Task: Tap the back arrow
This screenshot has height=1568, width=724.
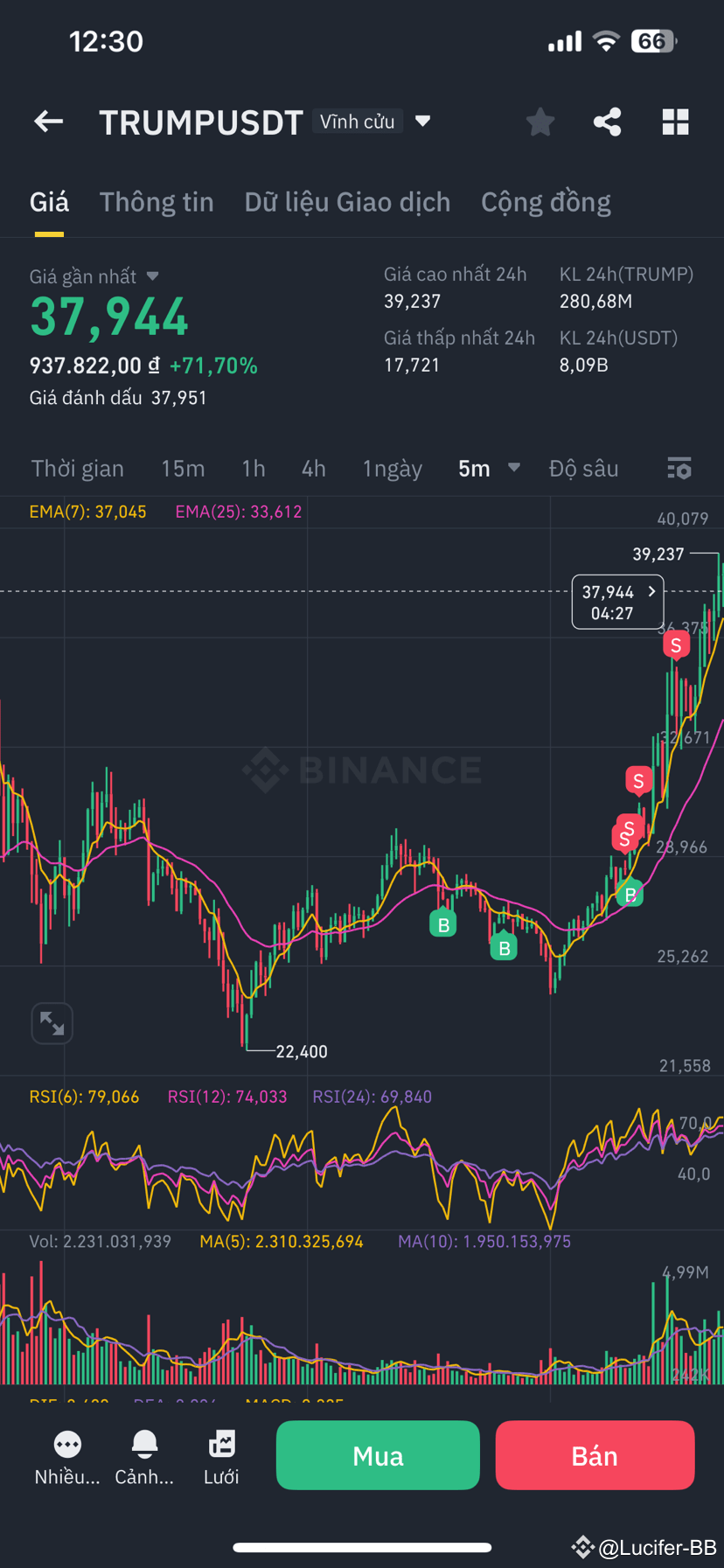Action: click(49, 122)
